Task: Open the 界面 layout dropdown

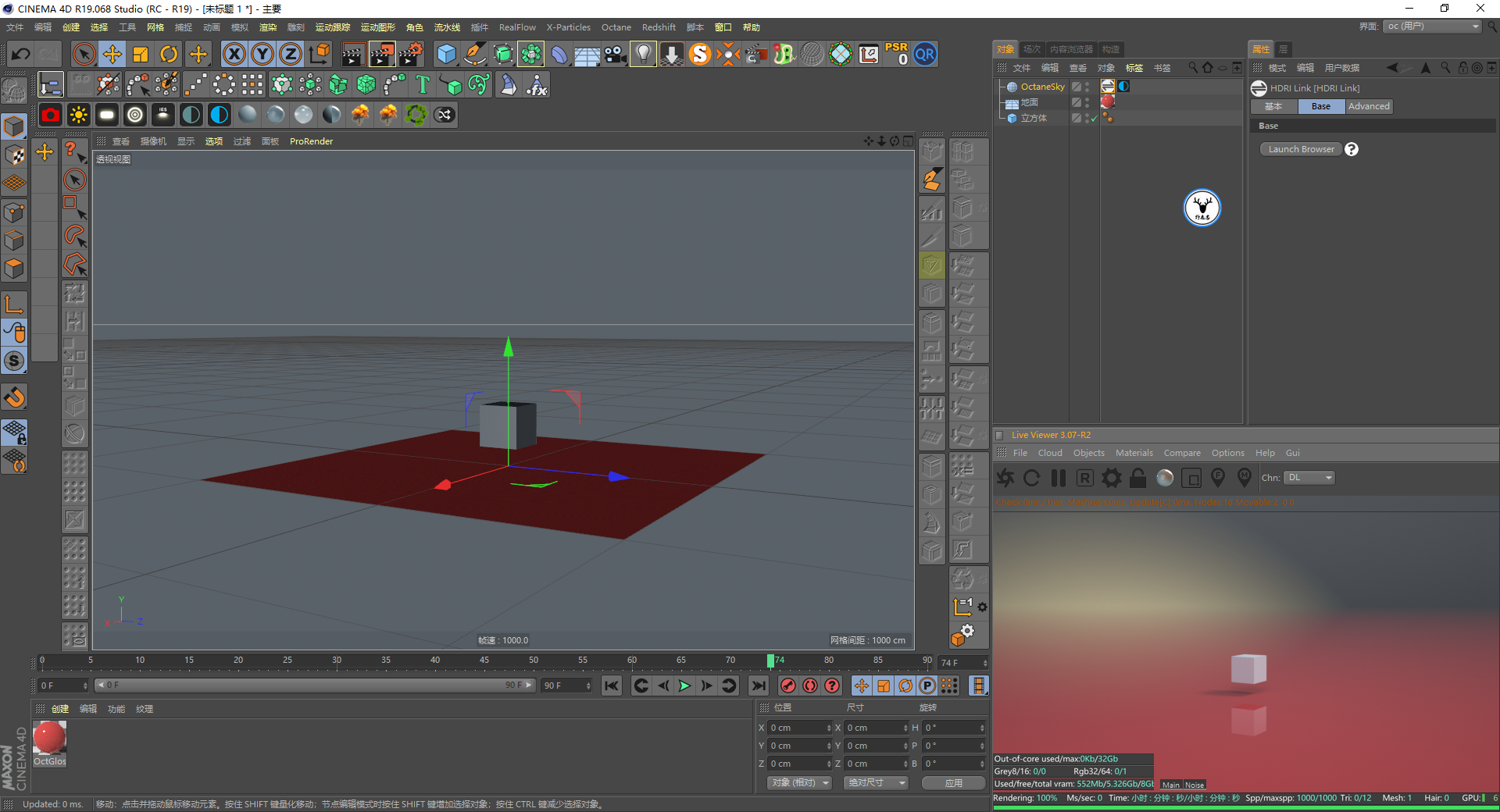Action: [x=1432, y=27]
